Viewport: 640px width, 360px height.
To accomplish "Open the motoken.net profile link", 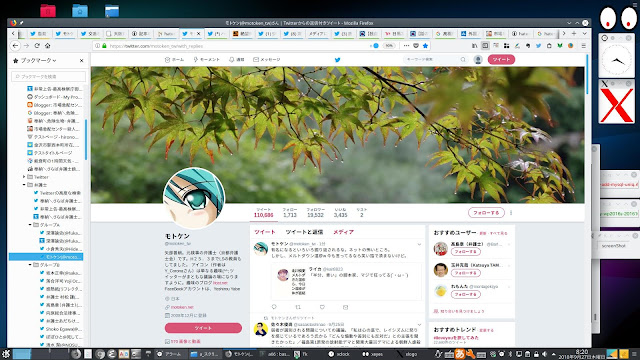I will [x=182, y=307].
